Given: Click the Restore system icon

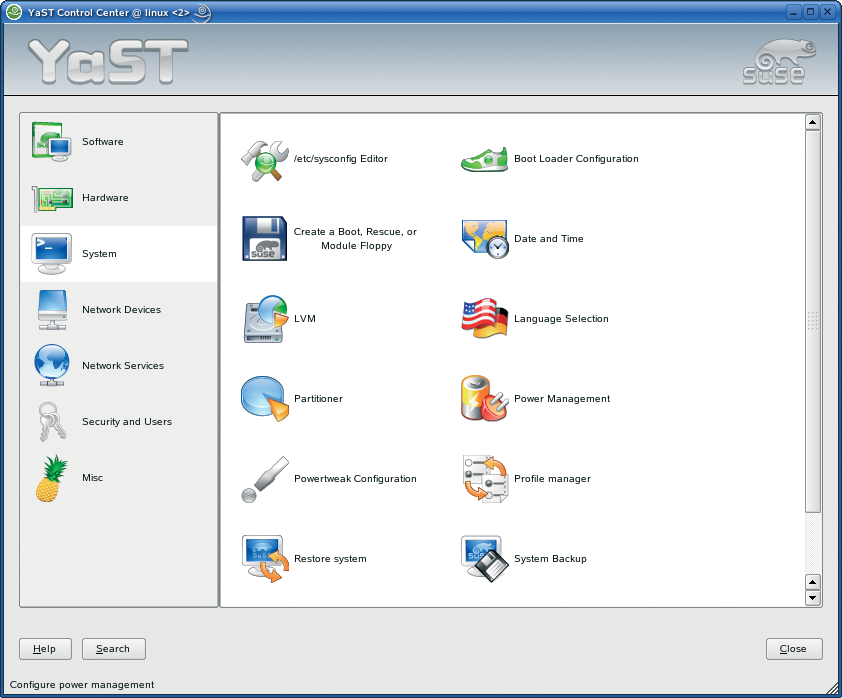Looking at the screenshot, I should tap(265, 559).
